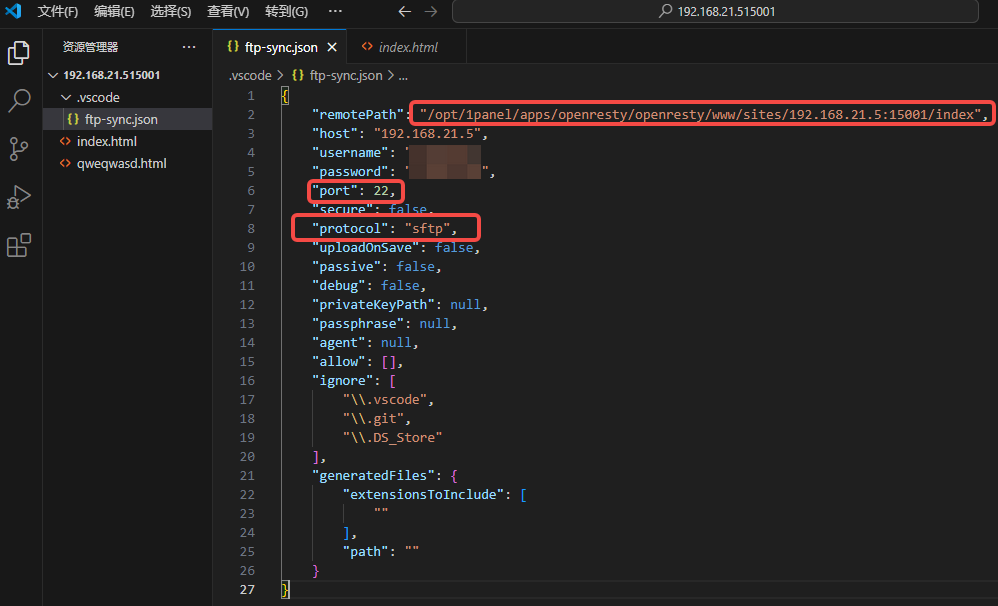Collapse the 192.168.21.515001 root folder
The height and width of the screenshot is (606, 998).
click(x=55, y=75)
